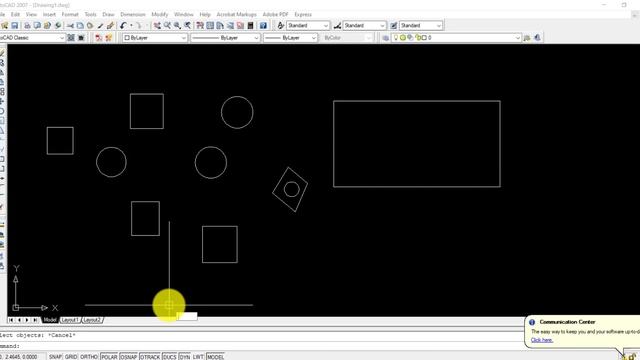Click the 'Click here' Communication Center link
Viewport: 640px width, 360px height.
pyautogui.click(x=542, y=340)
